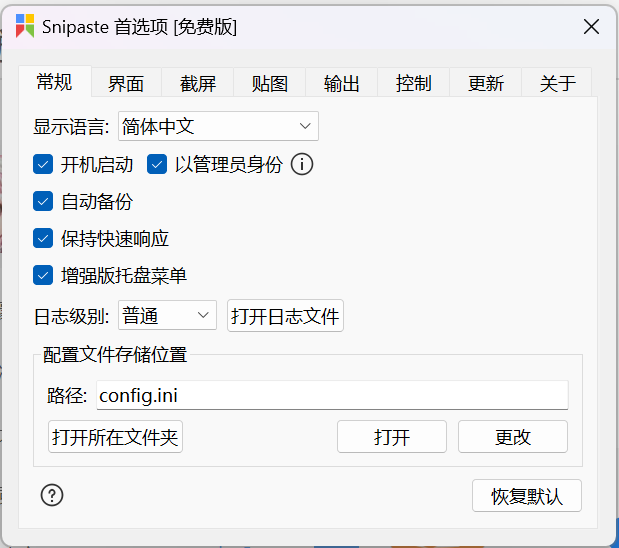This screenshot has height=548, width=619.
Task: Open help via the question mark icon
Action: click(52, 495)
